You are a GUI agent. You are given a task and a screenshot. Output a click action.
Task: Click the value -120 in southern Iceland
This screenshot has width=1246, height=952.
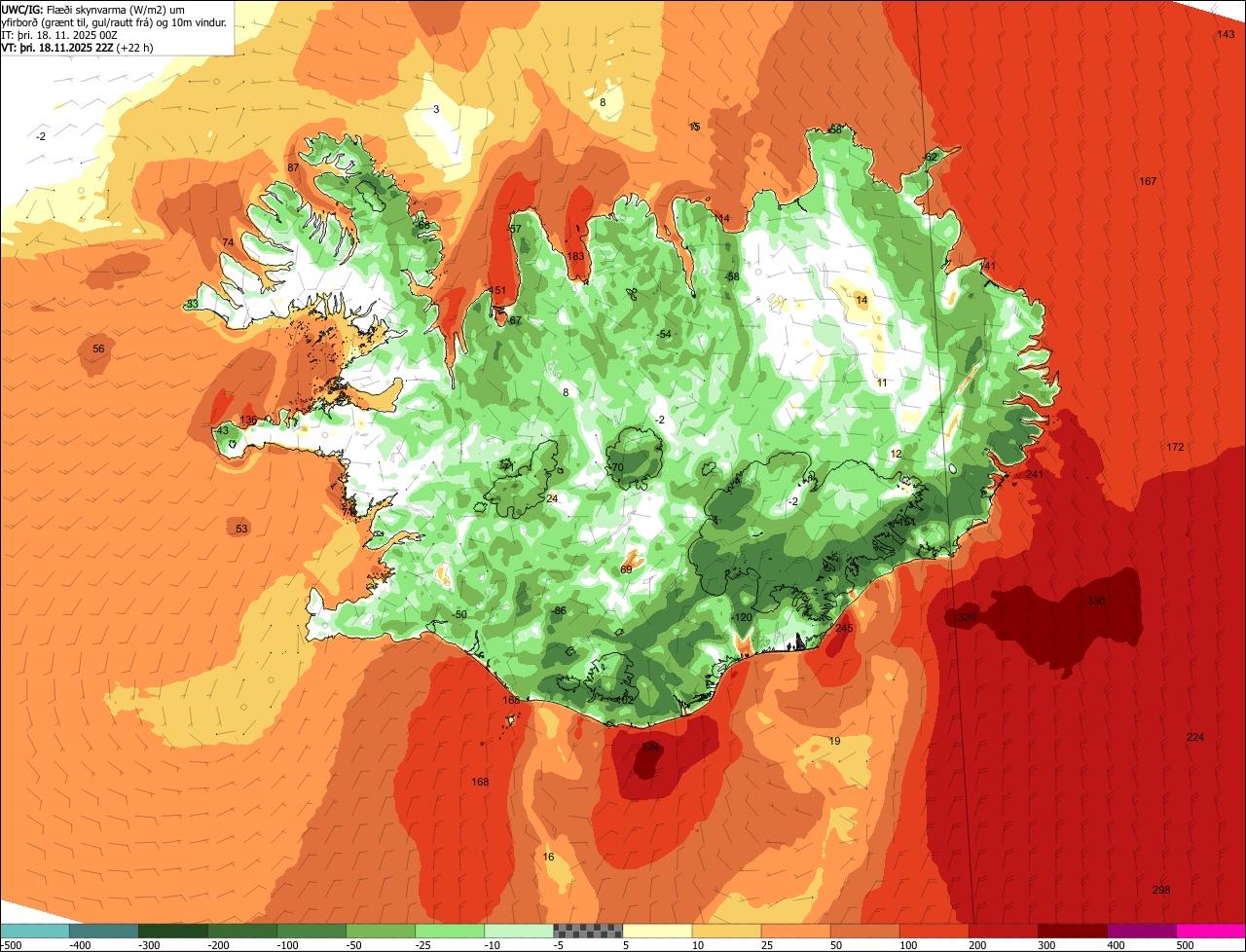point(743,617)
